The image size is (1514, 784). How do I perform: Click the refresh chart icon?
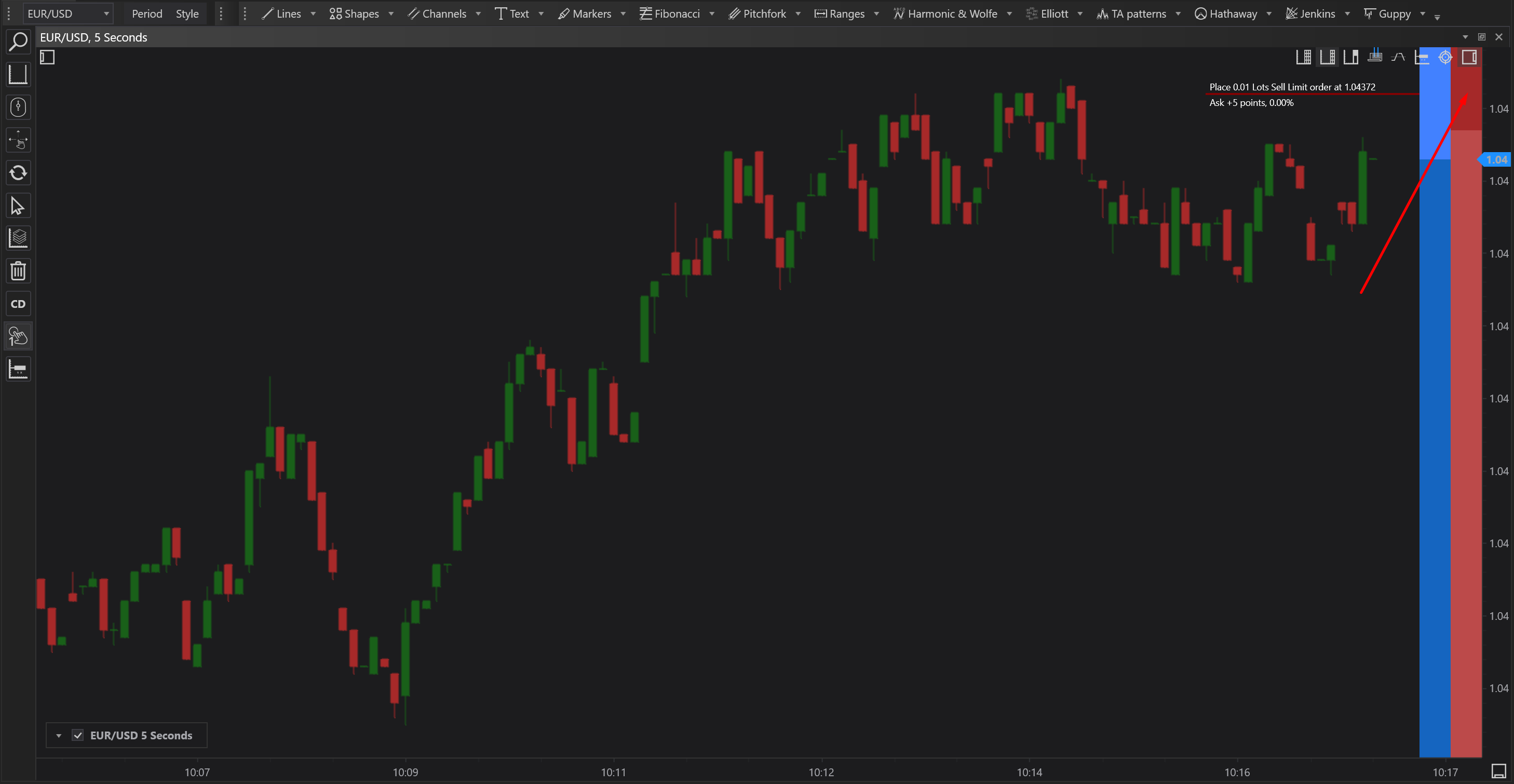point(18,173)
